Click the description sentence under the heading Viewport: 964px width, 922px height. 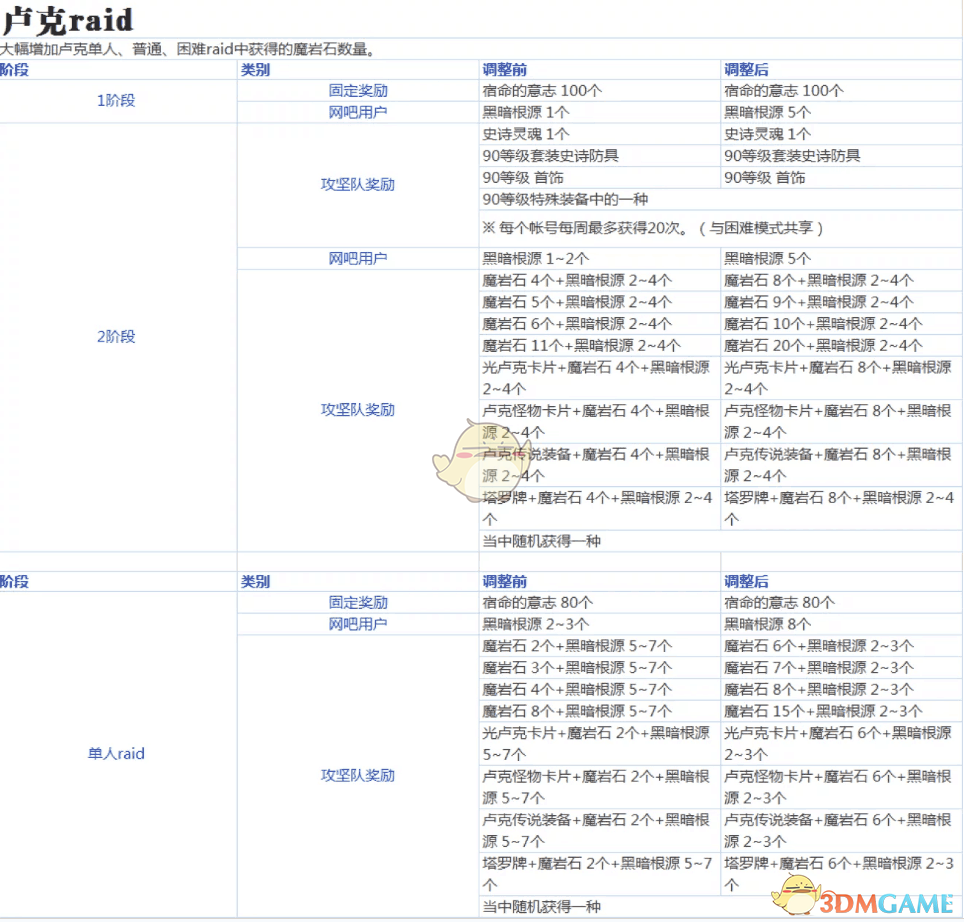point(188,49)
